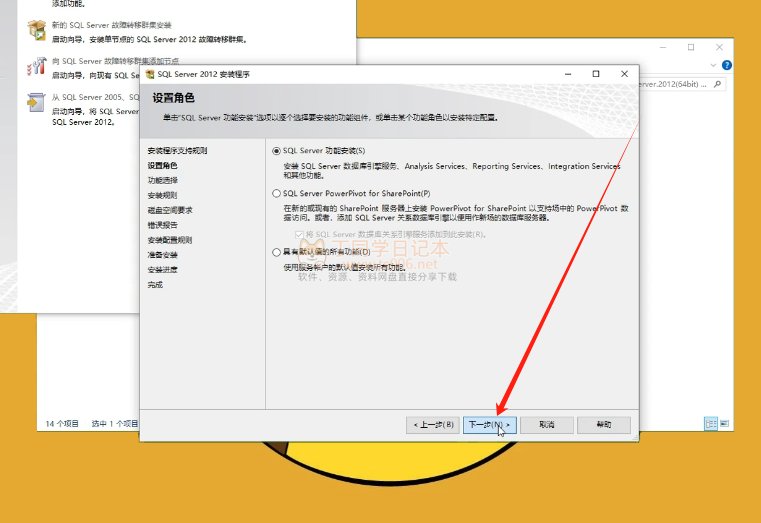This screenshot has height=523, width=761.
Task: Click the Explorer search magnifier icon
Action: [x=717, y=84]
